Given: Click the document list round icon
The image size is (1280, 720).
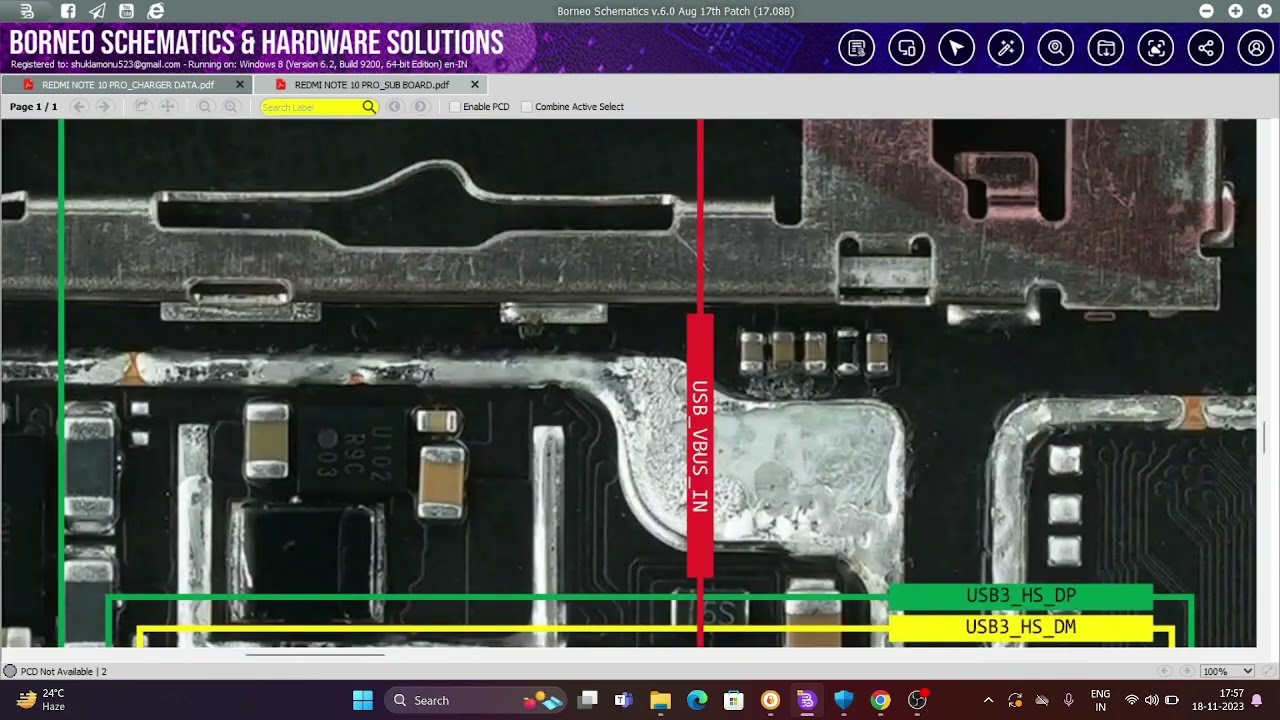Looking at the screenshot, I should point(857,48).
